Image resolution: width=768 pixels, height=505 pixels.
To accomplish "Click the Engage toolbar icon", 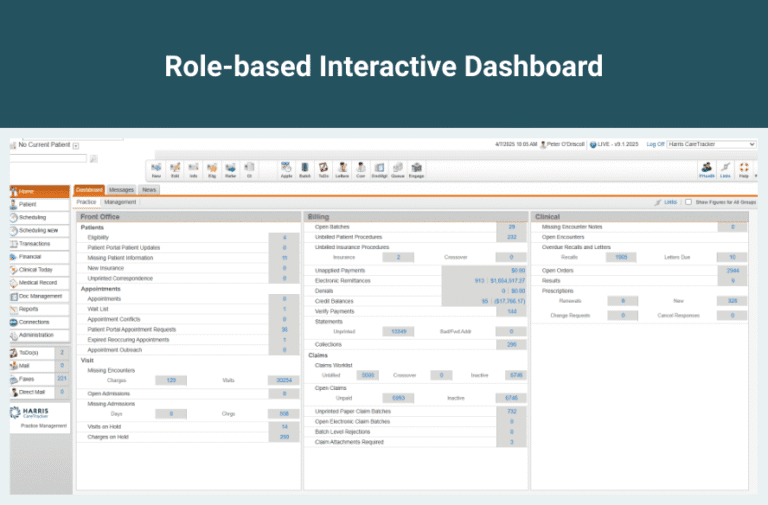I will (x=416, y=170).
